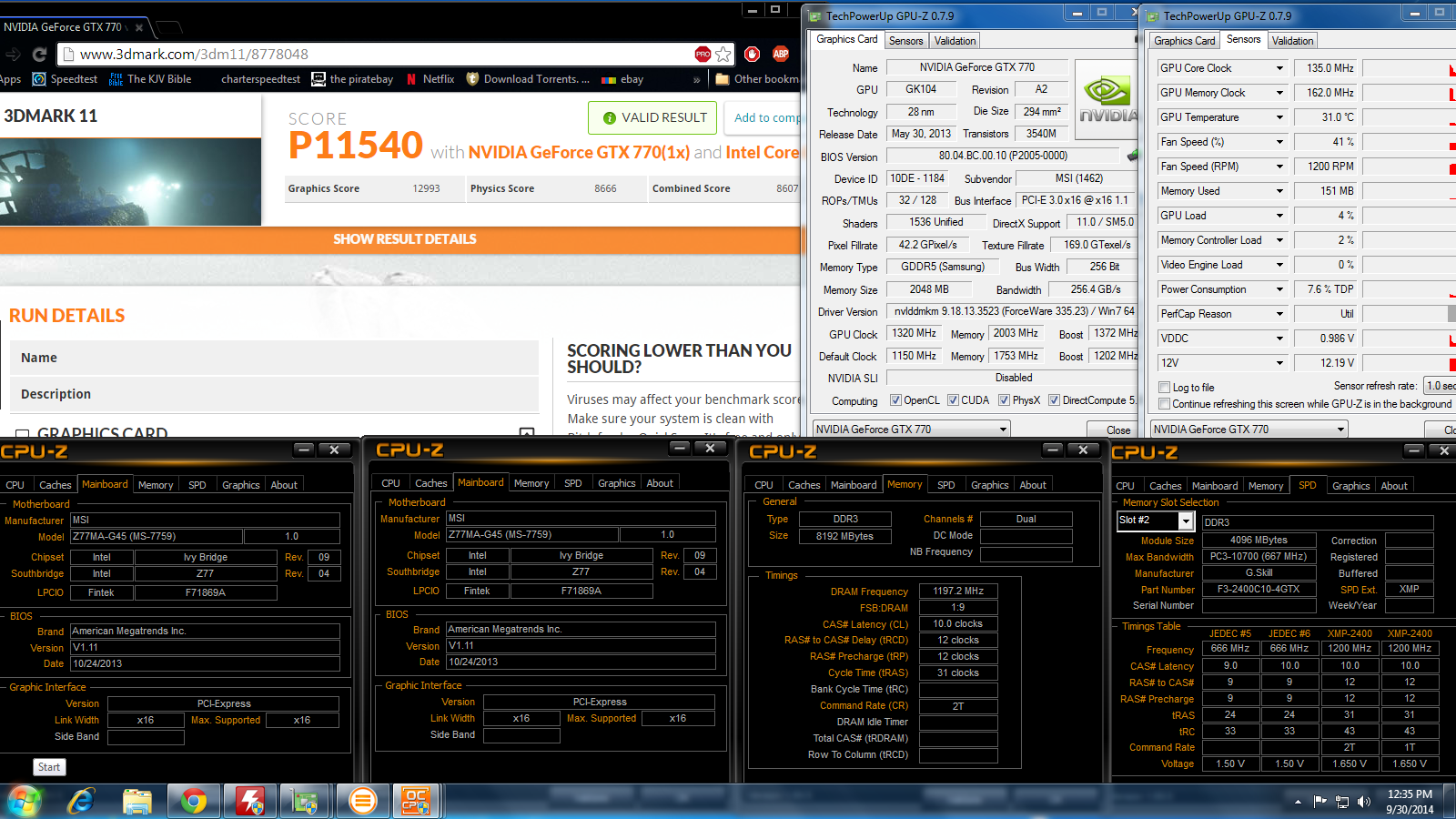Click the Add to compare button
This screenshot has width=1456, height=819.
tap(764, 117)
